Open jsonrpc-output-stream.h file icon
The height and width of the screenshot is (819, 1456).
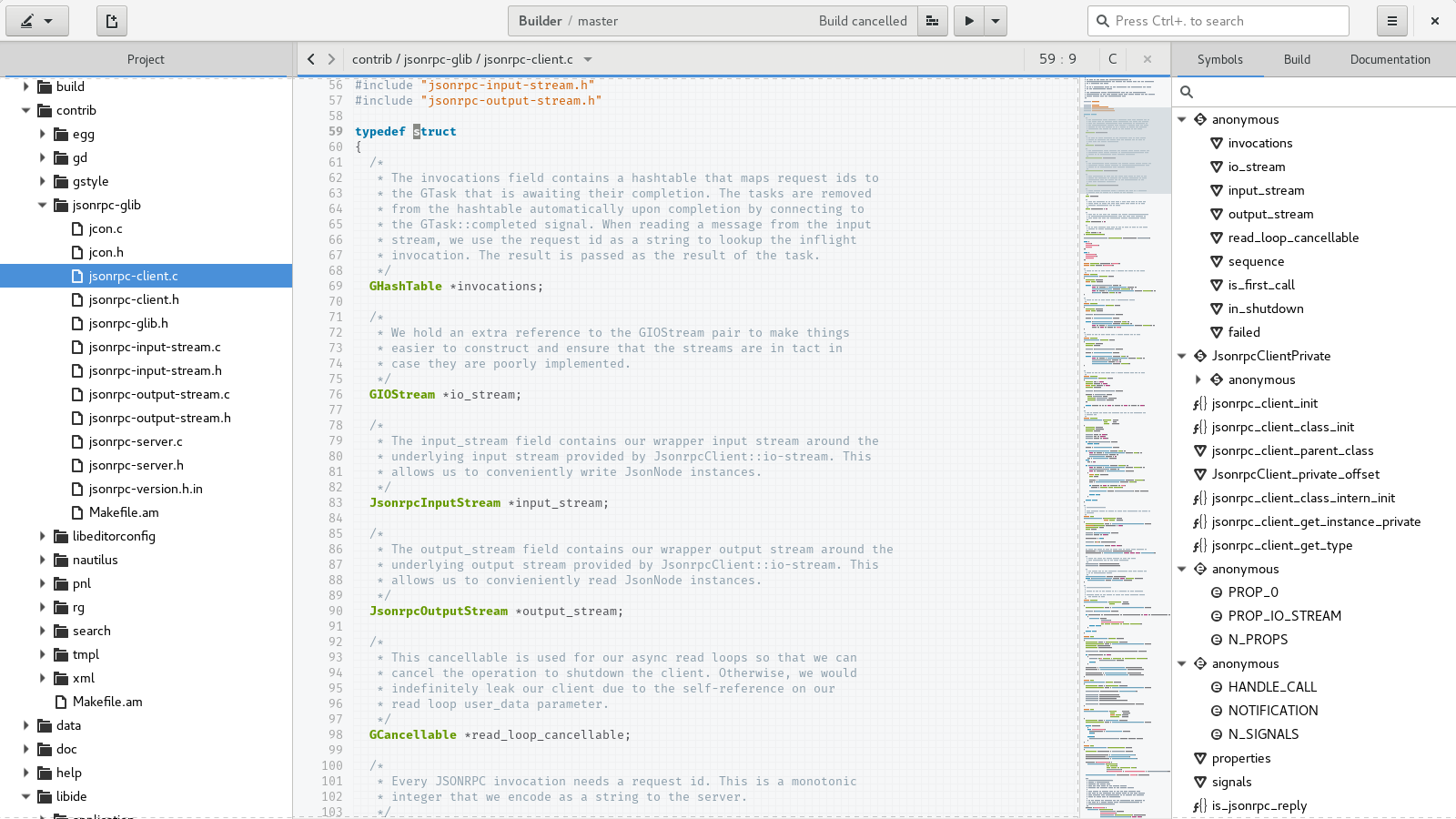(77, 418)
